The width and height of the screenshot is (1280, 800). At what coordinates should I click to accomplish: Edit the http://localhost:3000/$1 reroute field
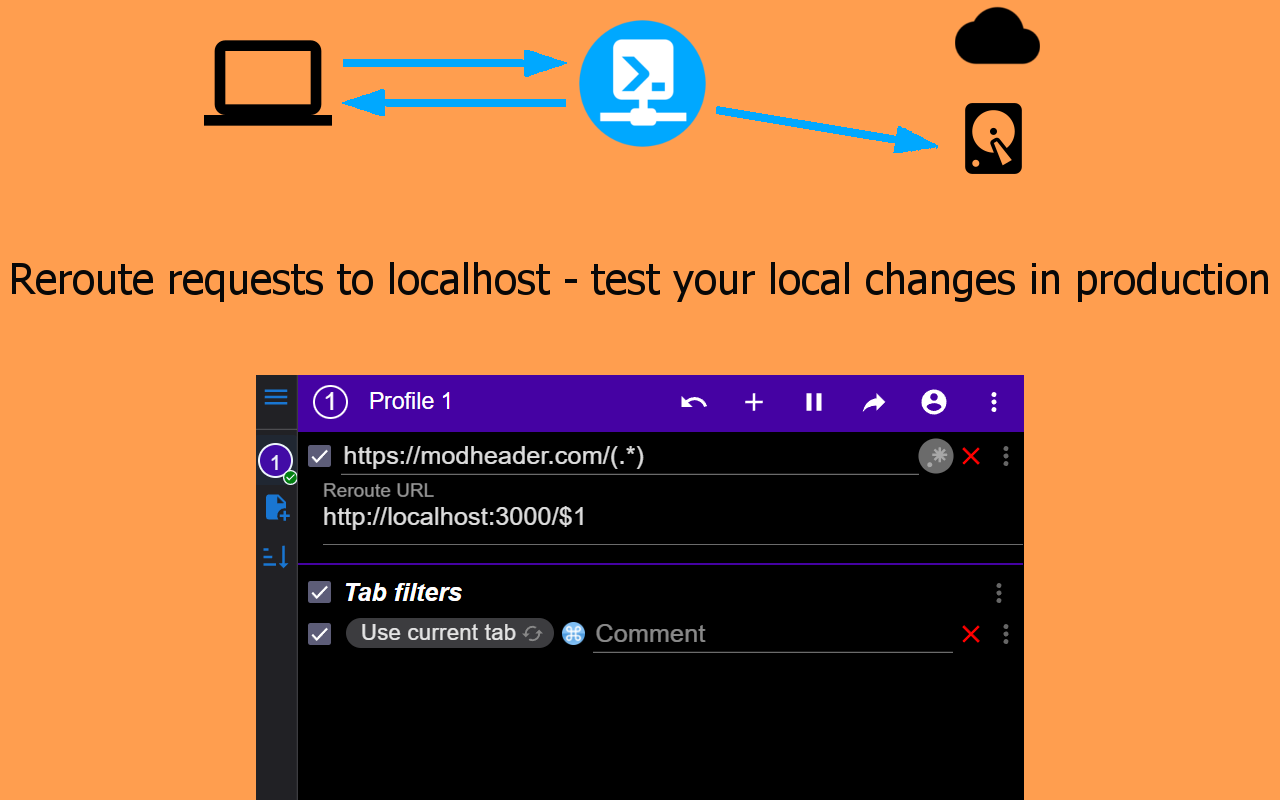pos(672,518)
